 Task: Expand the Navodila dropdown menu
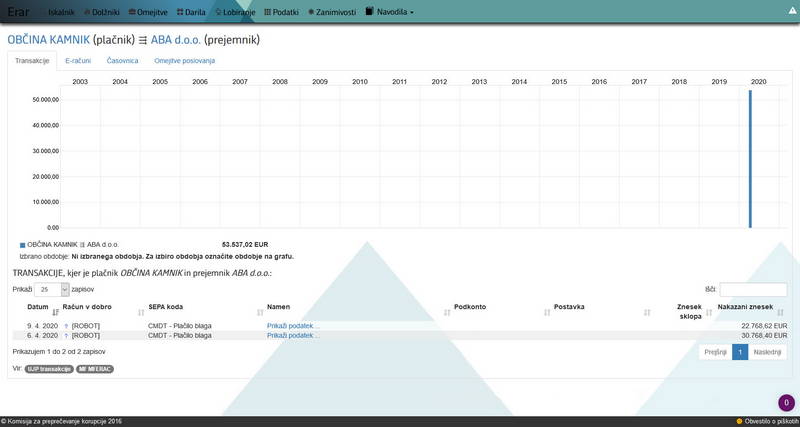tap(395, 12)
